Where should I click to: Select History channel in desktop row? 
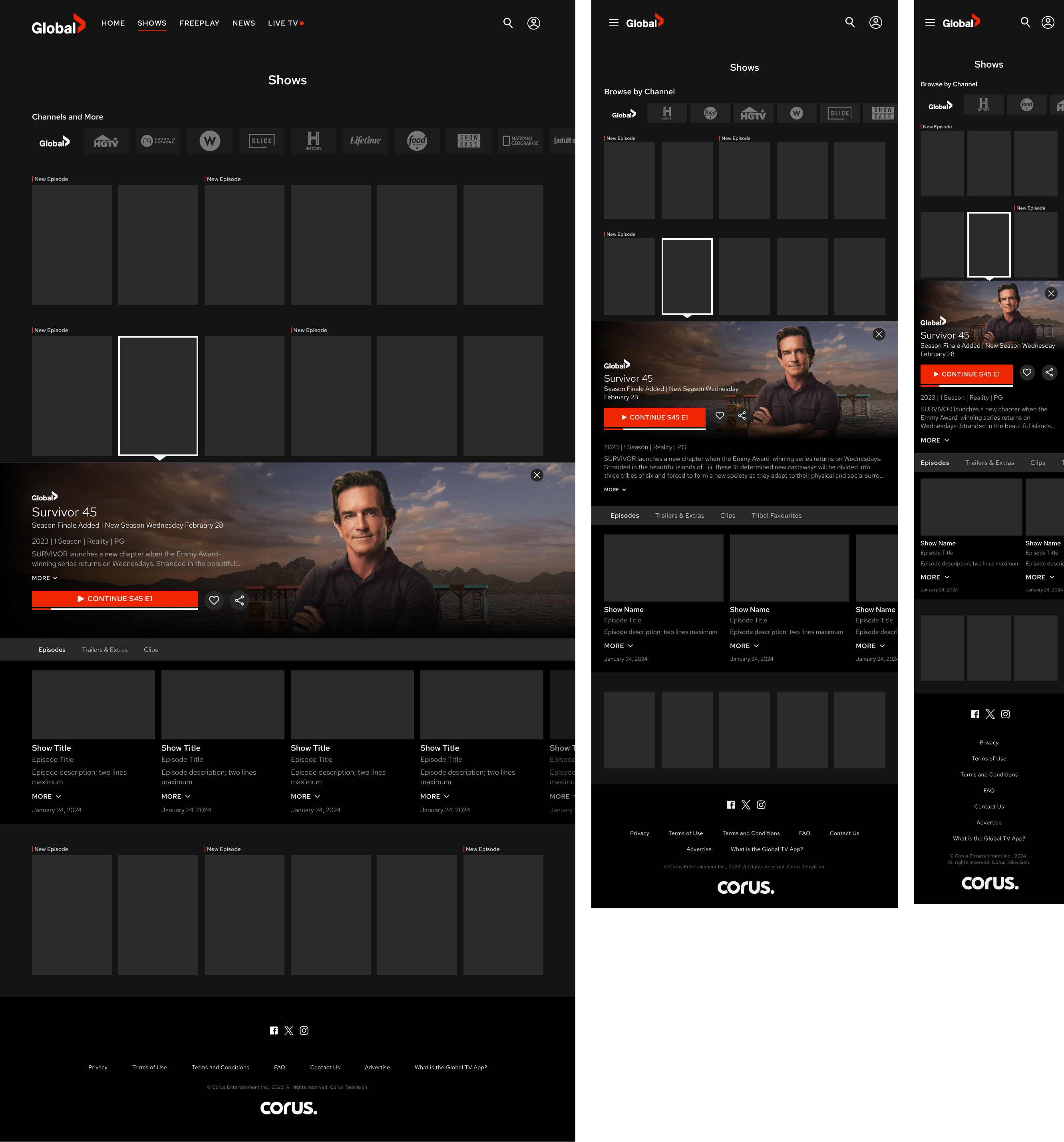point(314,141)
